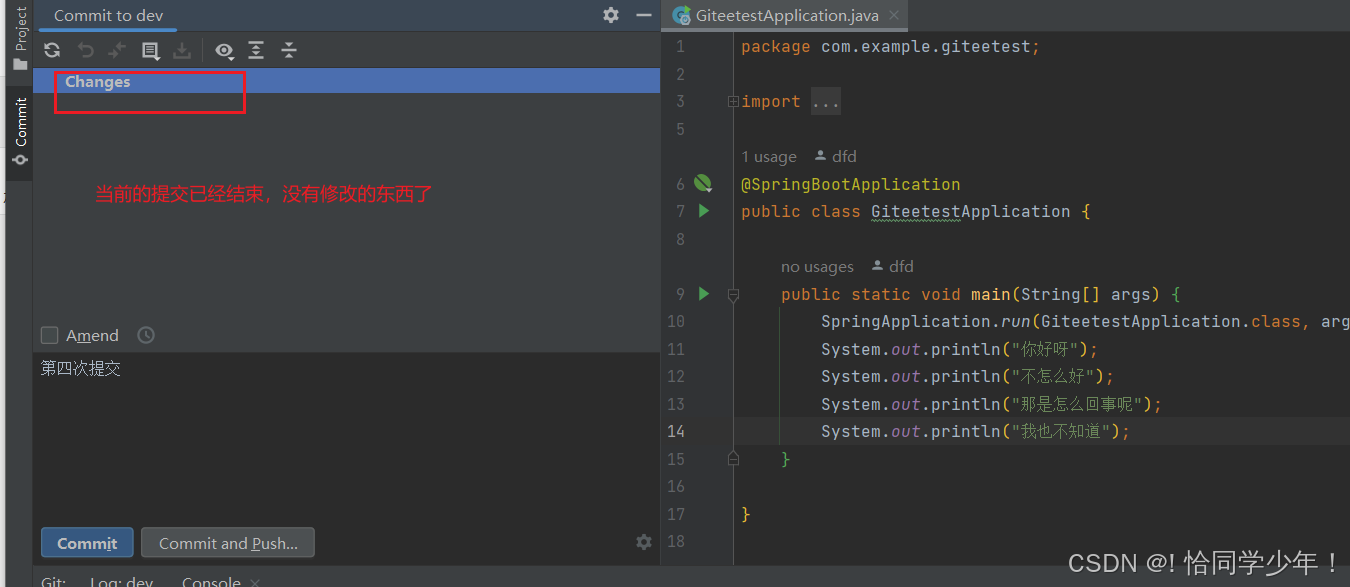The height and width of the screenshot is (587, 1350).
Task: Click the println "我也不知道" line
Action: [x=976, y=432]
